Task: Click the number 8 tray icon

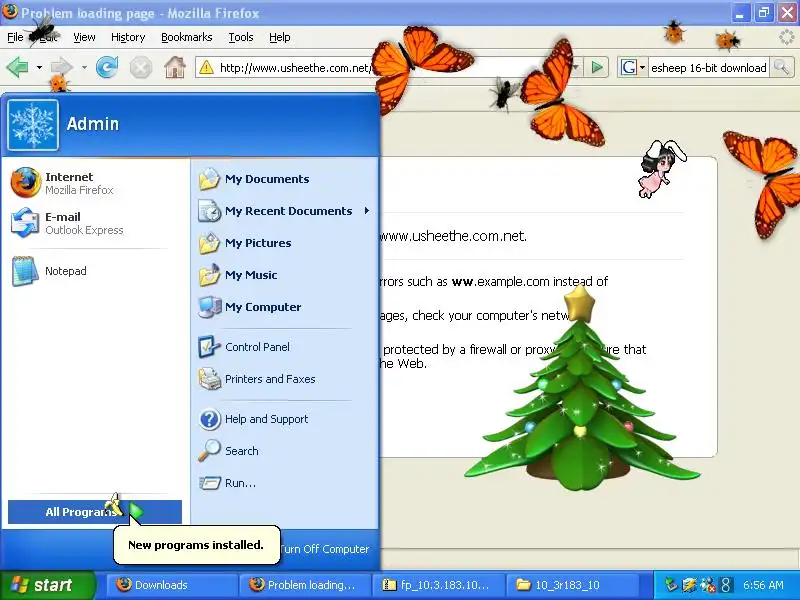Action: (725, 585)
